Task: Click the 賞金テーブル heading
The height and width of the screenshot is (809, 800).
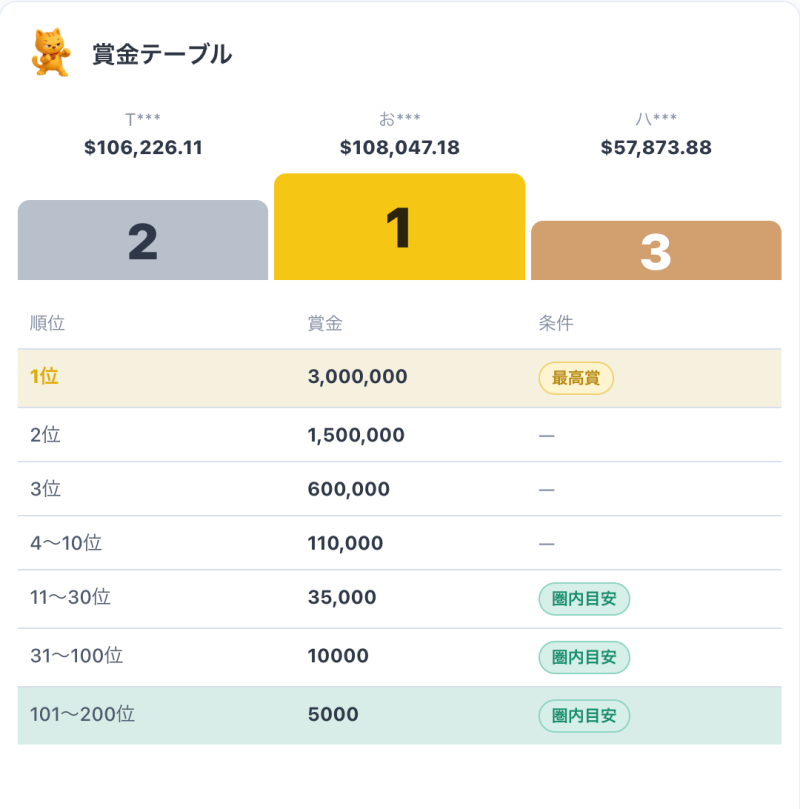Action: (x=162, y=54)
